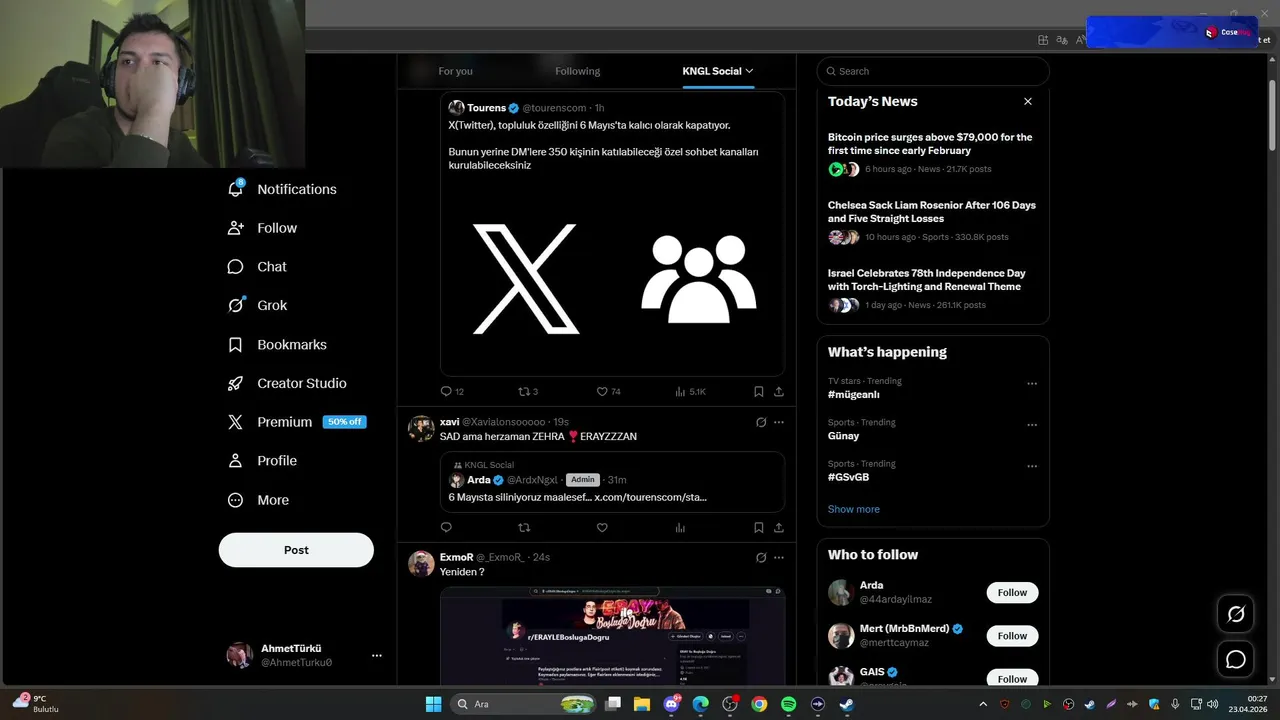Open the #mügeanlı trending topic
The height and width of the screenshot is (720, 1280).
tap(854, 394)
